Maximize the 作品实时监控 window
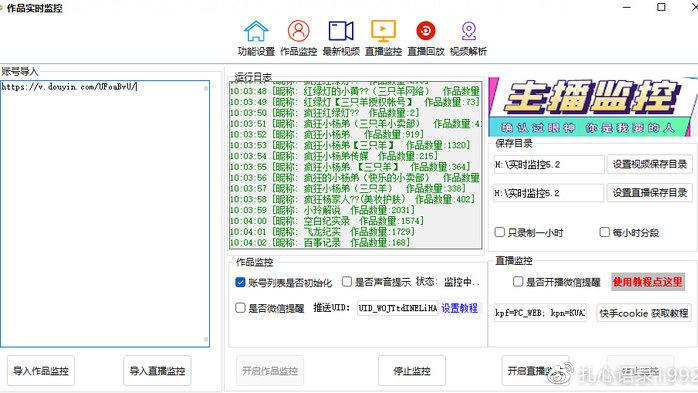Image resolution: width=698 pixels, height=393 pixels. pos(661,7)
